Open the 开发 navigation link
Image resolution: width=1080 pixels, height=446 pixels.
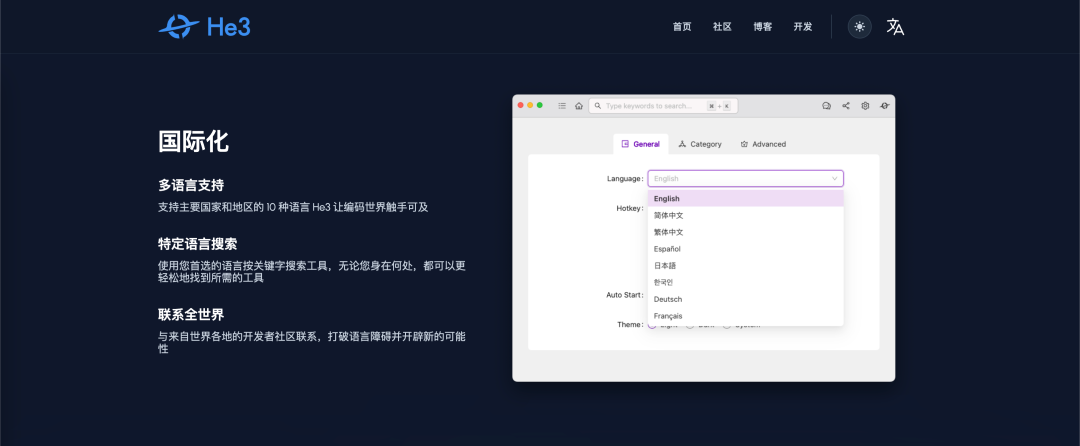(803, 27)
